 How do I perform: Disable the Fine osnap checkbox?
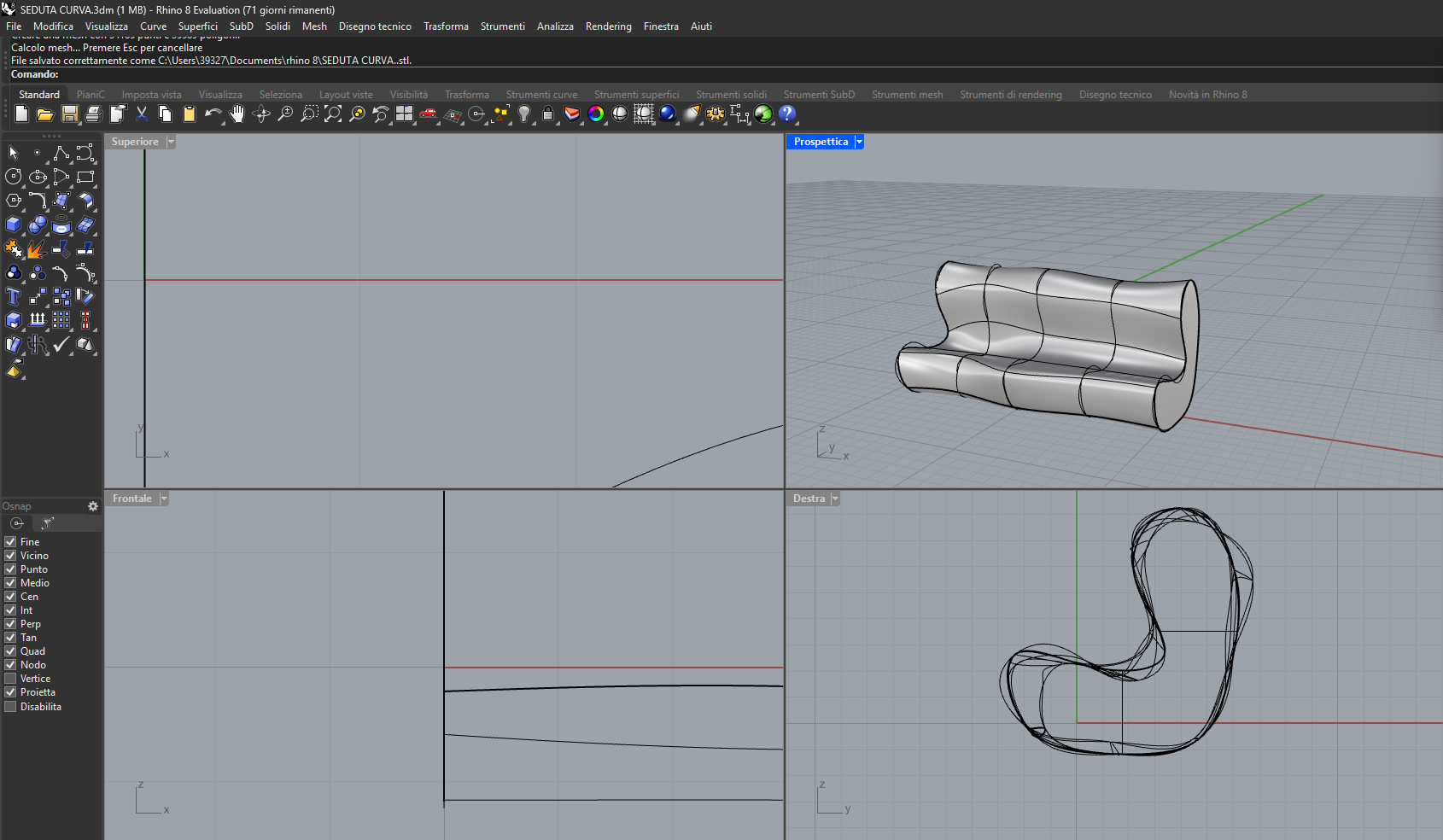[11, 542]
